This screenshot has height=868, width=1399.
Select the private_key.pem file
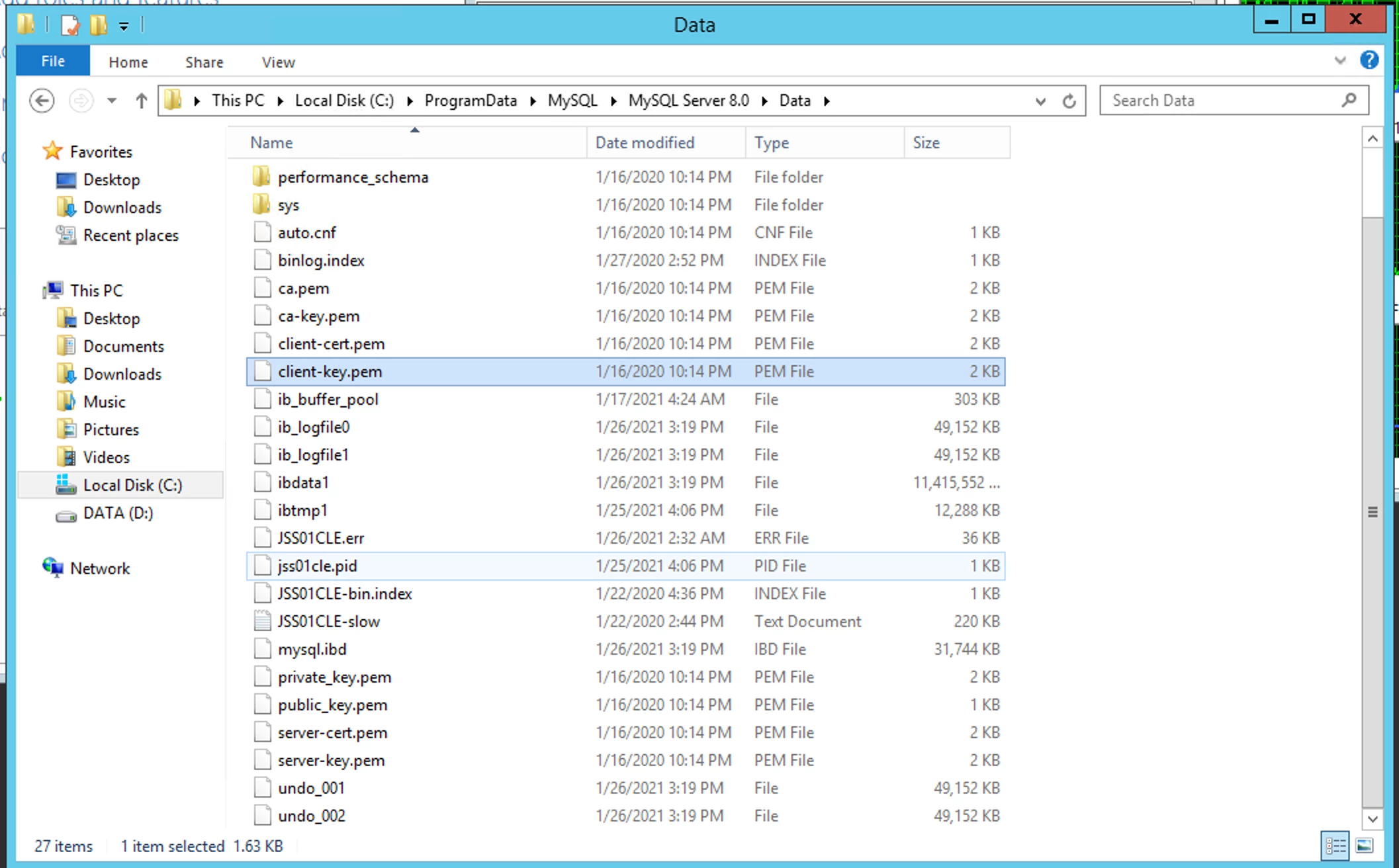pyautogui.click(x=625, y=677)
